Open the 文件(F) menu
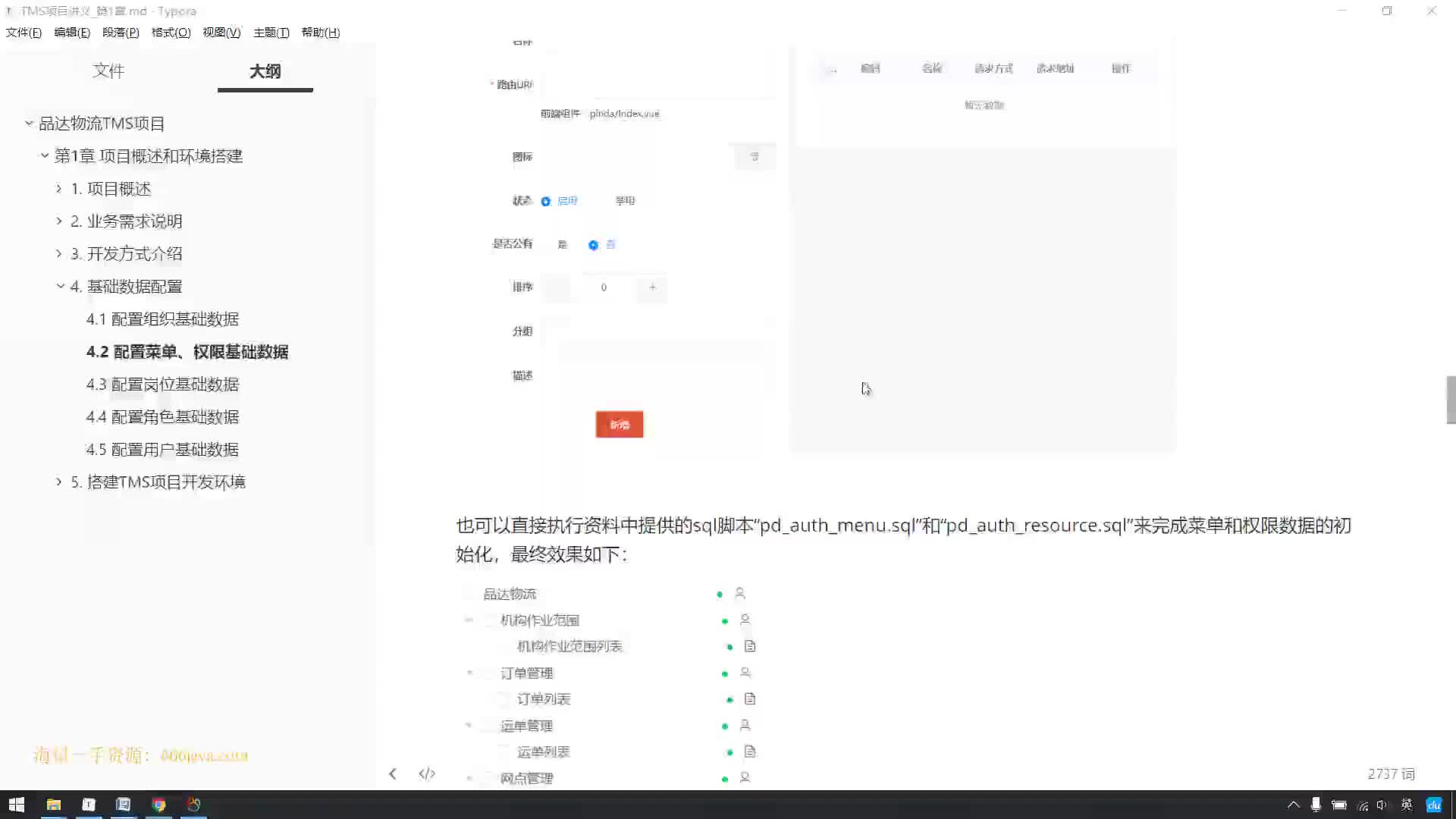This screenshot has height=819, width=1456. (x=24, y=32)
